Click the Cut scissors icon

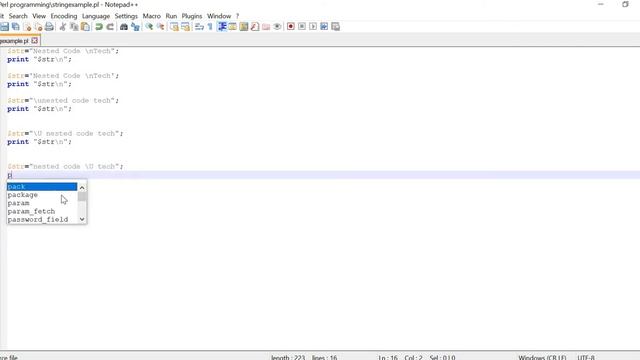click(x=63, y=27)
